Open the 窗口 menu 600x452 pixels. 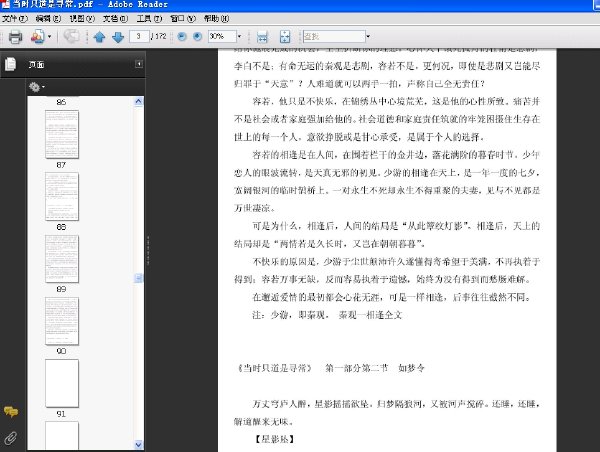[x=183, y=18]
